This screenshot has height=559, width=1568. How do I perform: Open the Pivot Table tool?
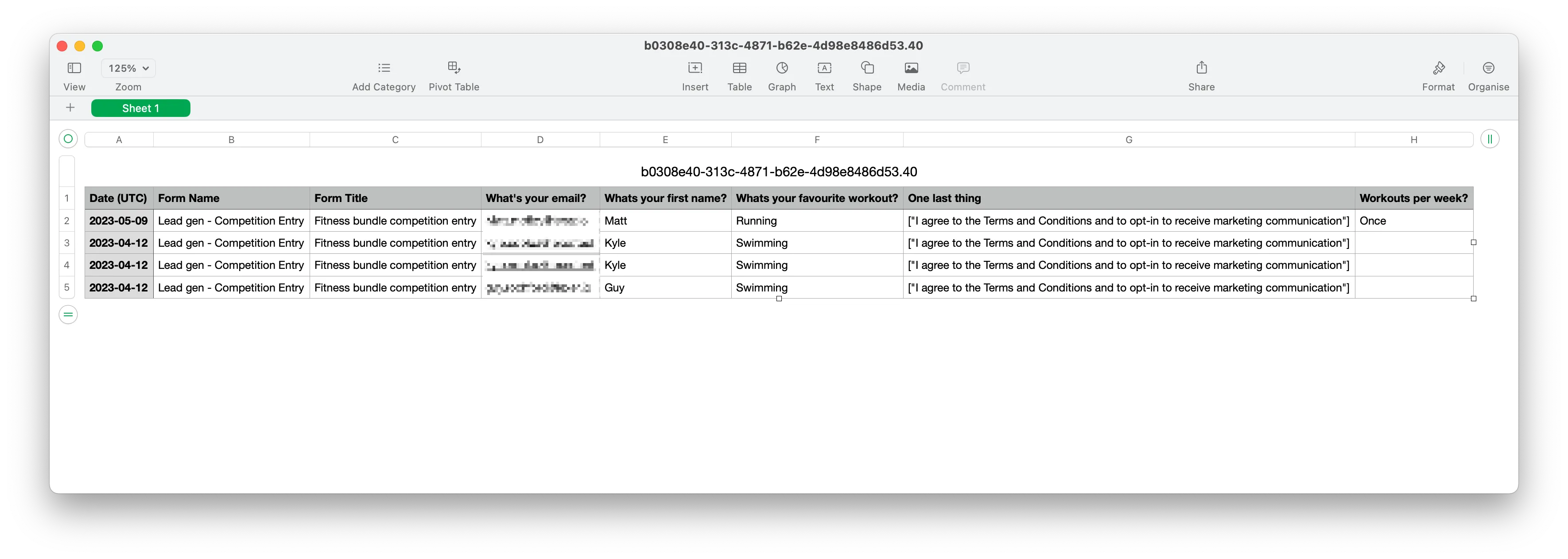(454, 68)
